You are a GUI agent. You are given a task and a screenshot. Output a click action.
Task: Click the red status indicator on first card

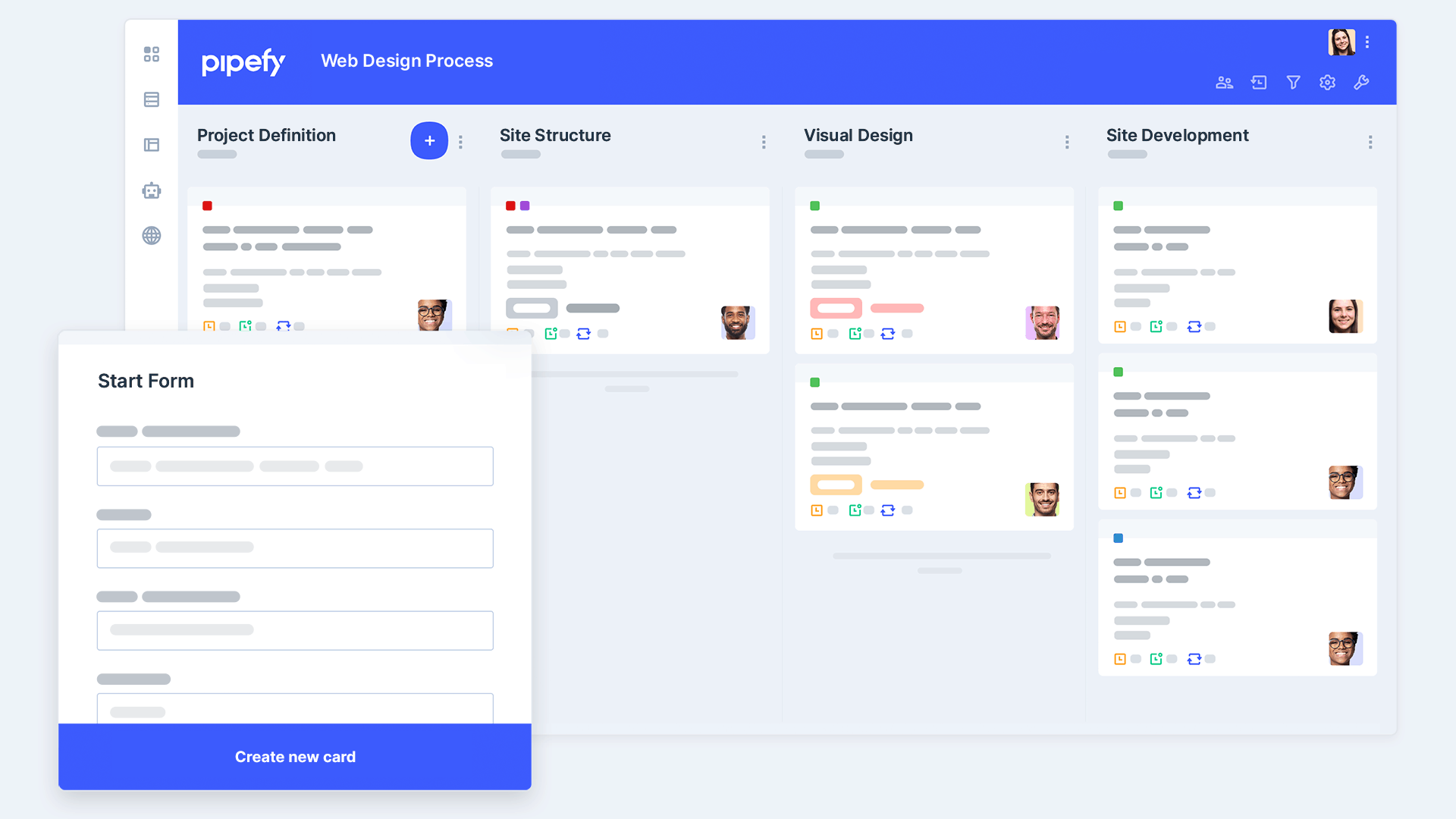click(207, 205)
